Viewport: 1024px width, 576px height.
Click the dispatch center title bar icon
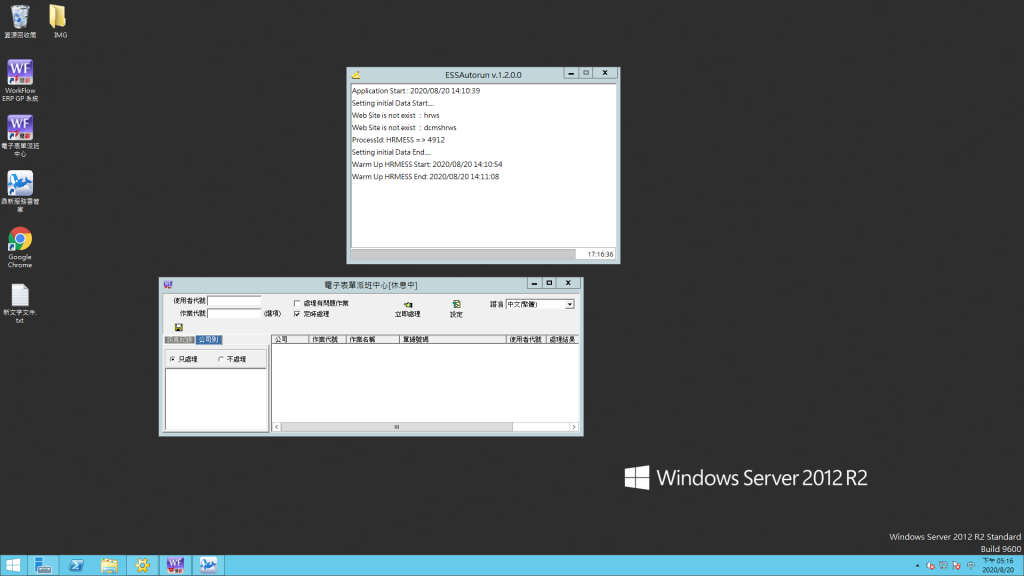coord(168,285)
